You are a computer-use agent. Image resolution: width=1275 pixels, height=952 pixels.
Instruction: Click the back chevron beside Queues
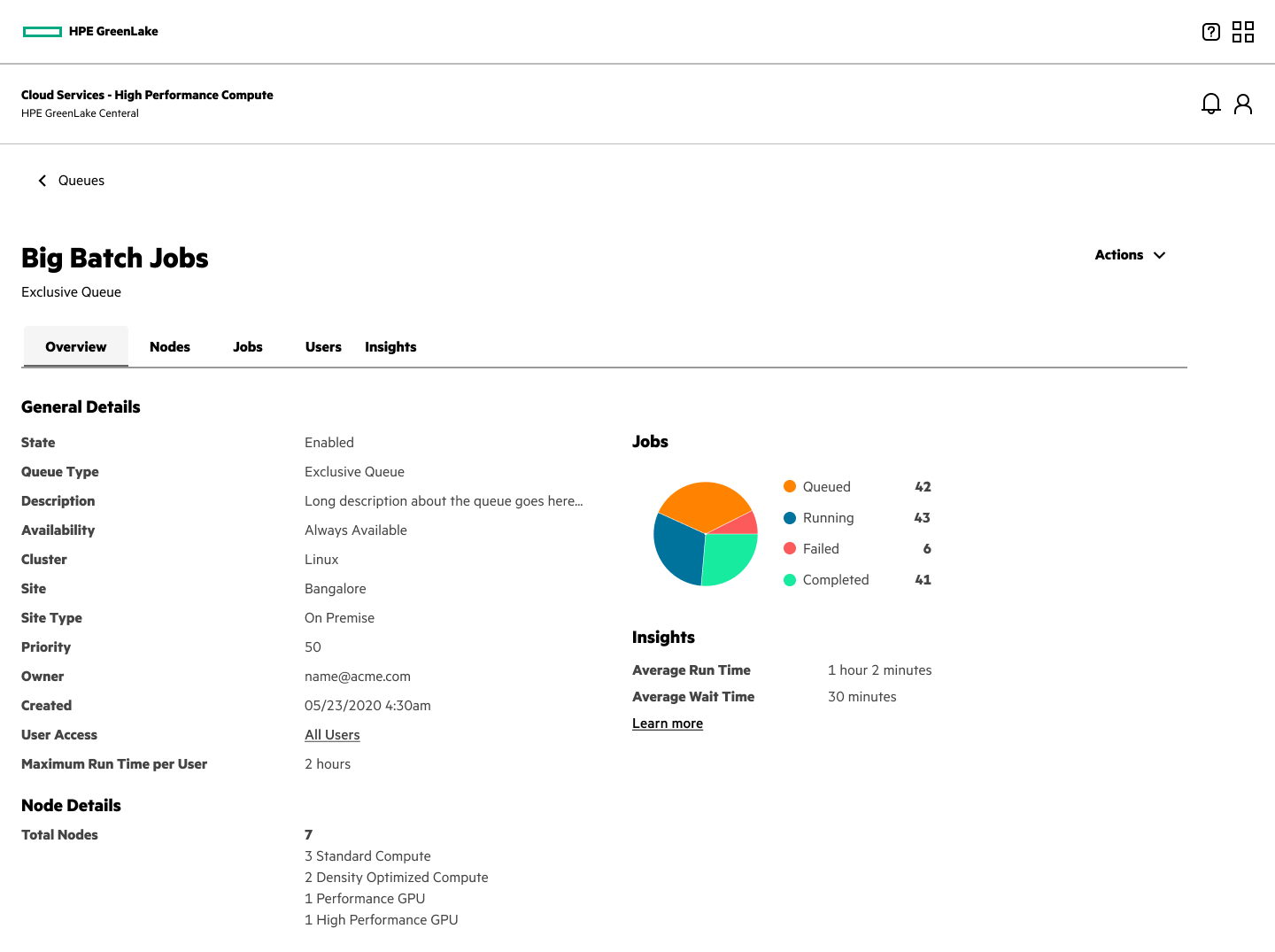(x=42, y=181)
